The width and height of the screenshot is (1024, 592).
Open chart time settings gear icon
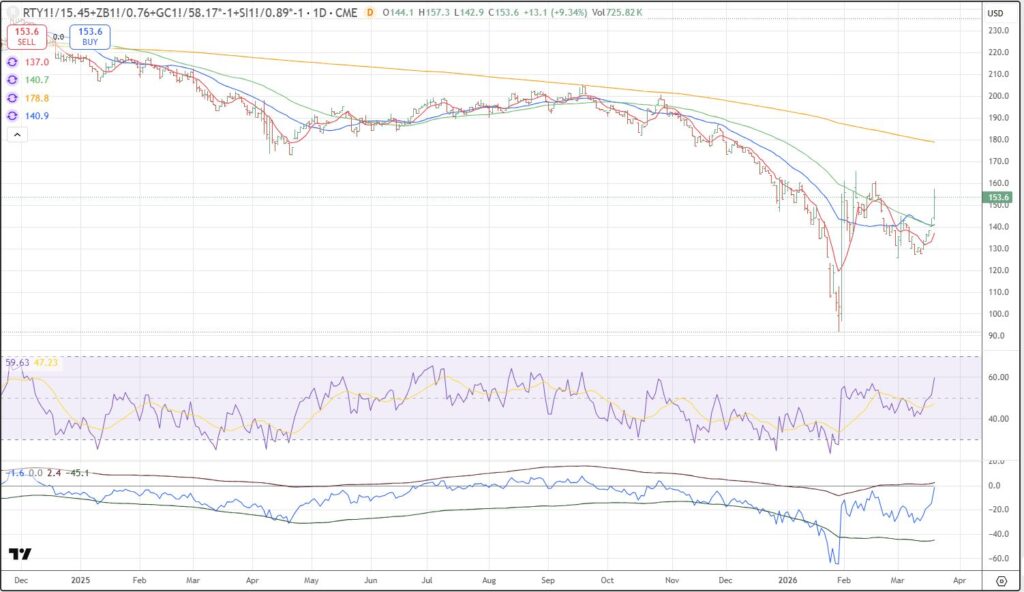[1001, 580]
